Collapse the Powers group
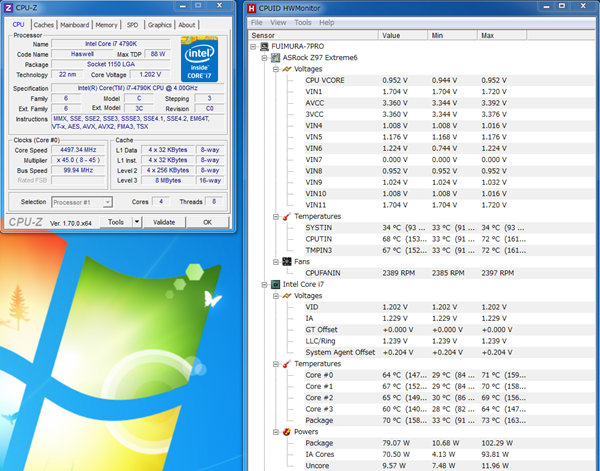The width and height of the screenshot is (600, 471). [276, 432]
